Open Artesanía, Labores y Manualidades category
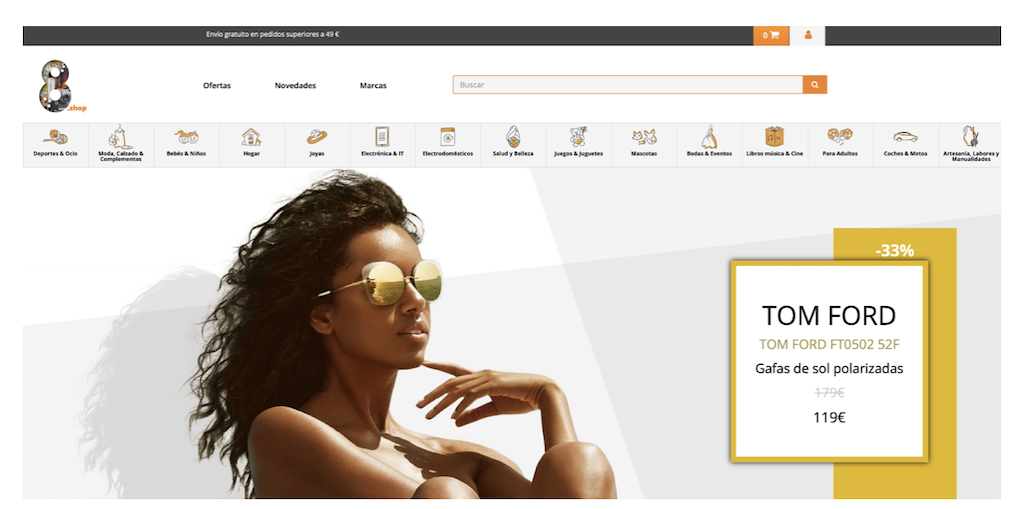The image size is (1024, 509). point(970,144)
